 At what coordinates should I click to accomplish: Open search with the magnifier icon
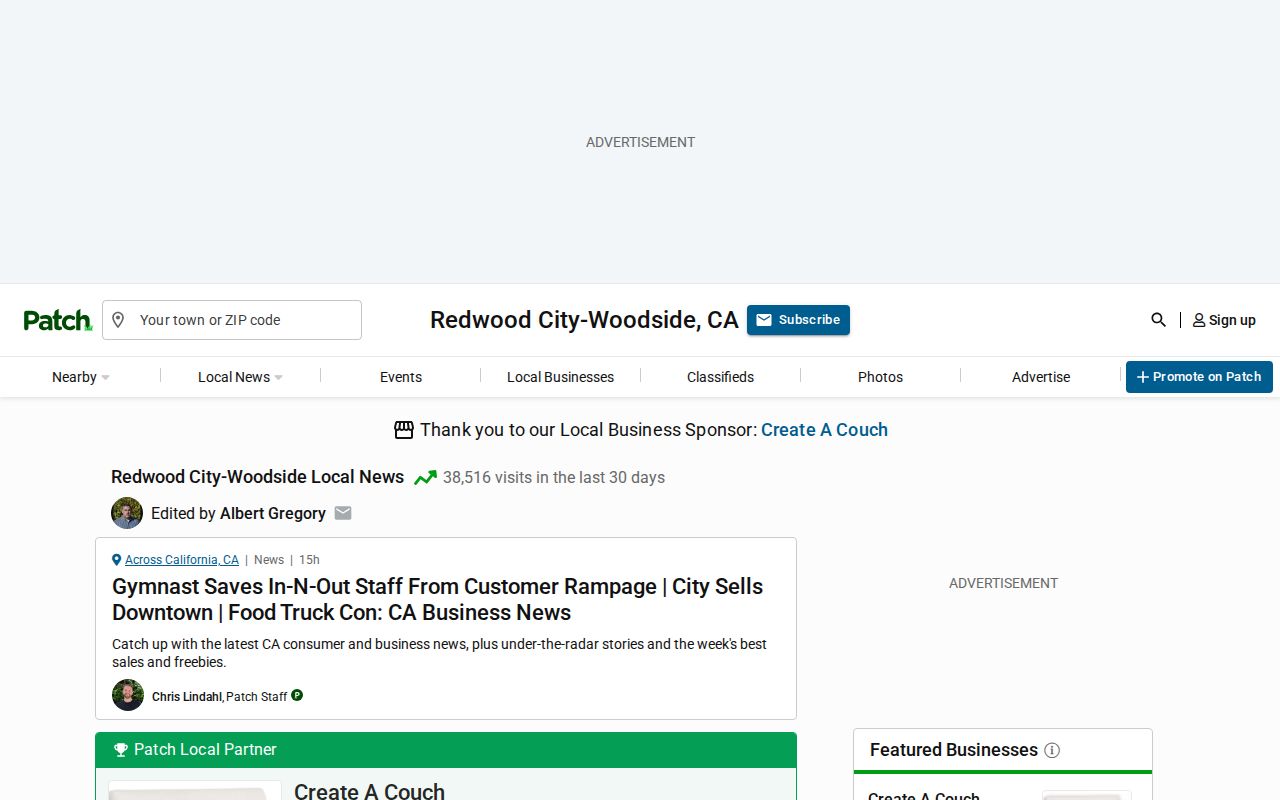(x=1158, y=320)
